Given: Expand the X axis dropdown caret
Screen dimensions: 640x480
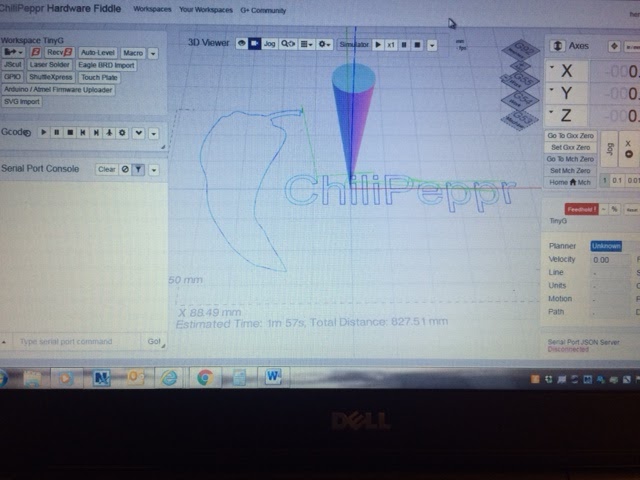Looking at the screenshot, I should click(552, 70).
